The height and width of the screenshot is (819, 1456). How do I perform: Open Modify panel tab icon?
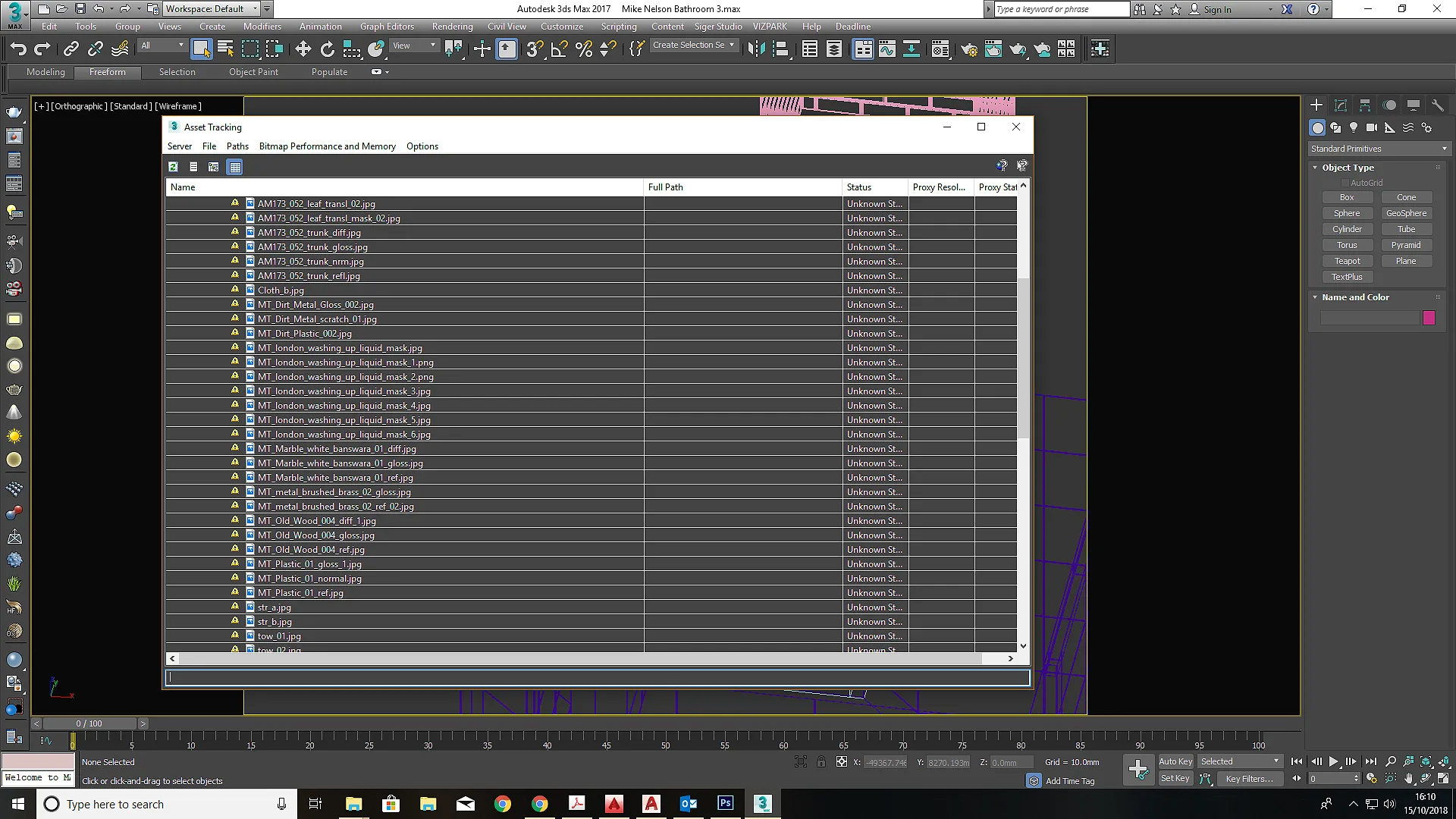point(1340,105)
